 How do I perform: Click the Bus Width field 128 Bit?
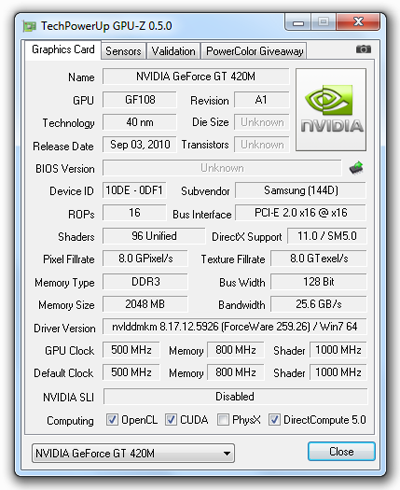click(x=318, y=282)
